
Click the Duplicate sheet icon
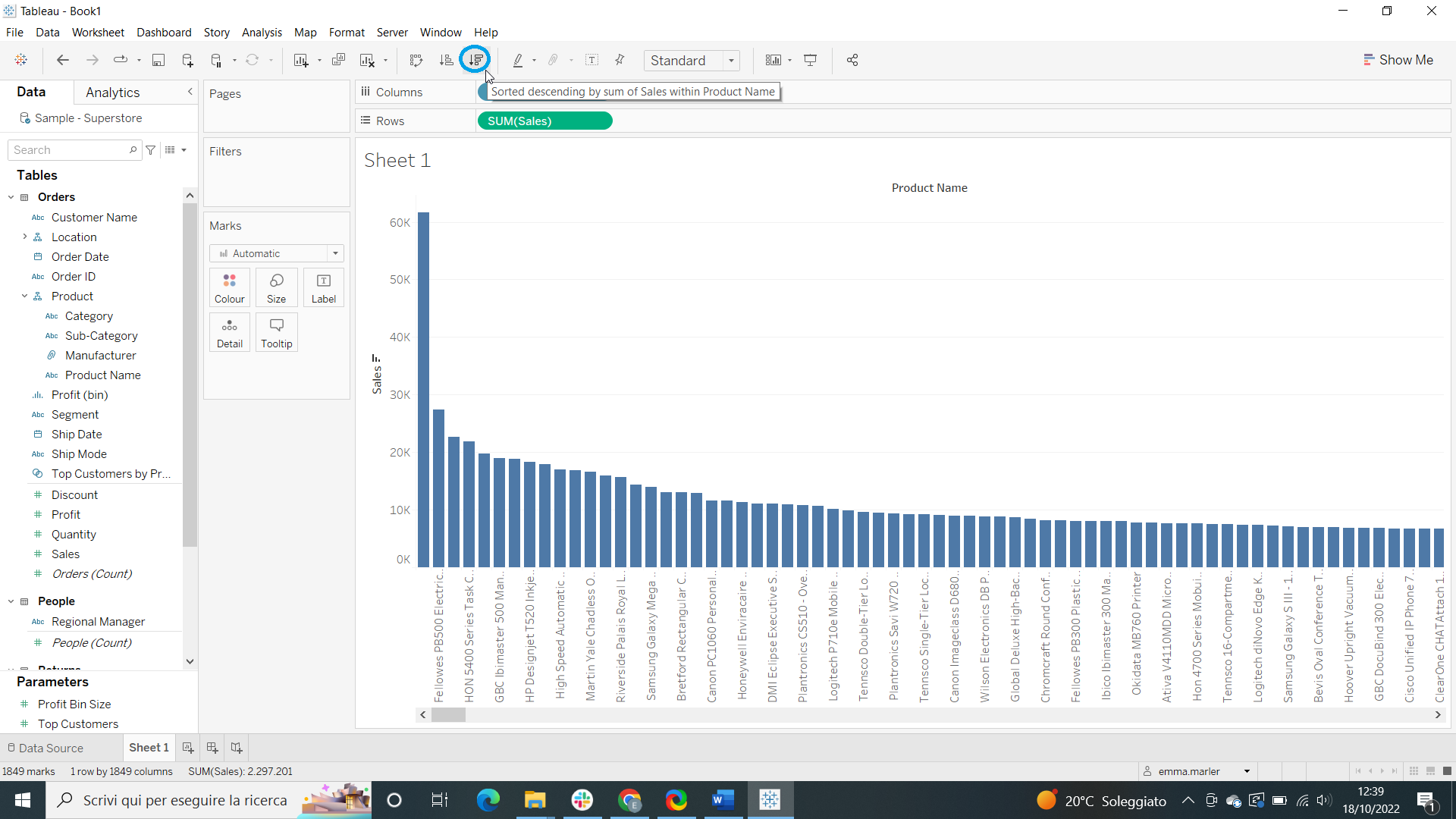click(339, 60)
